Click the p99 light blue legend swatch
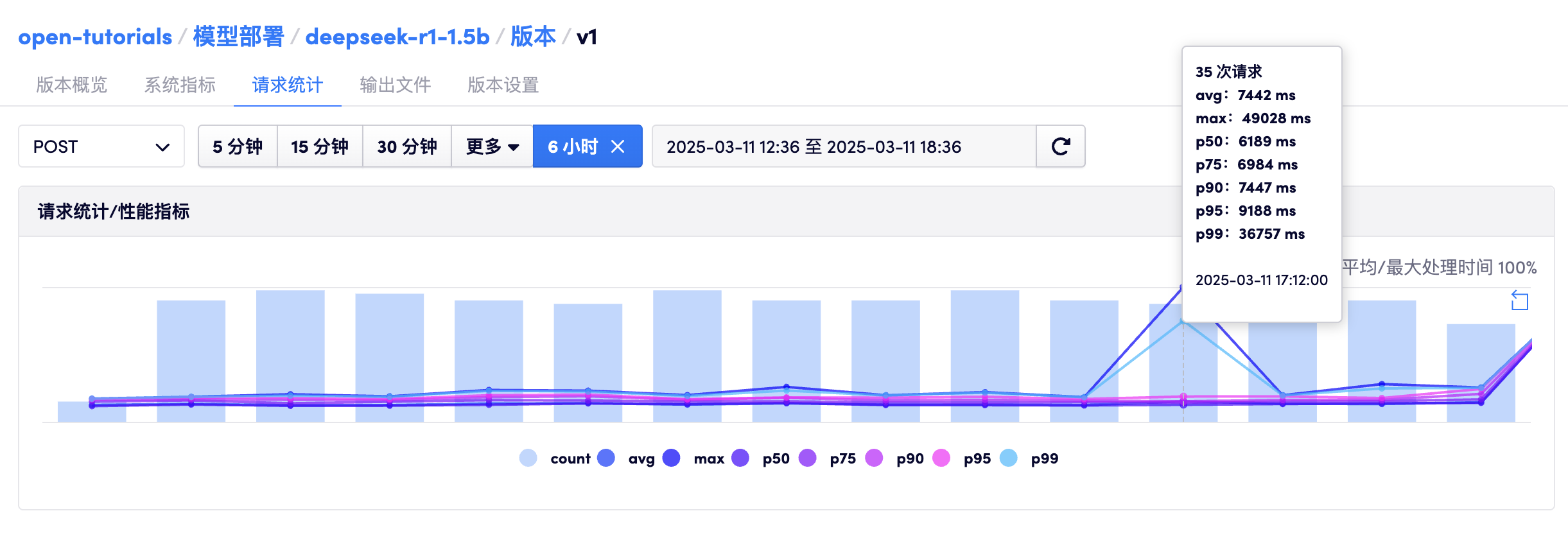 (1009, 458)
